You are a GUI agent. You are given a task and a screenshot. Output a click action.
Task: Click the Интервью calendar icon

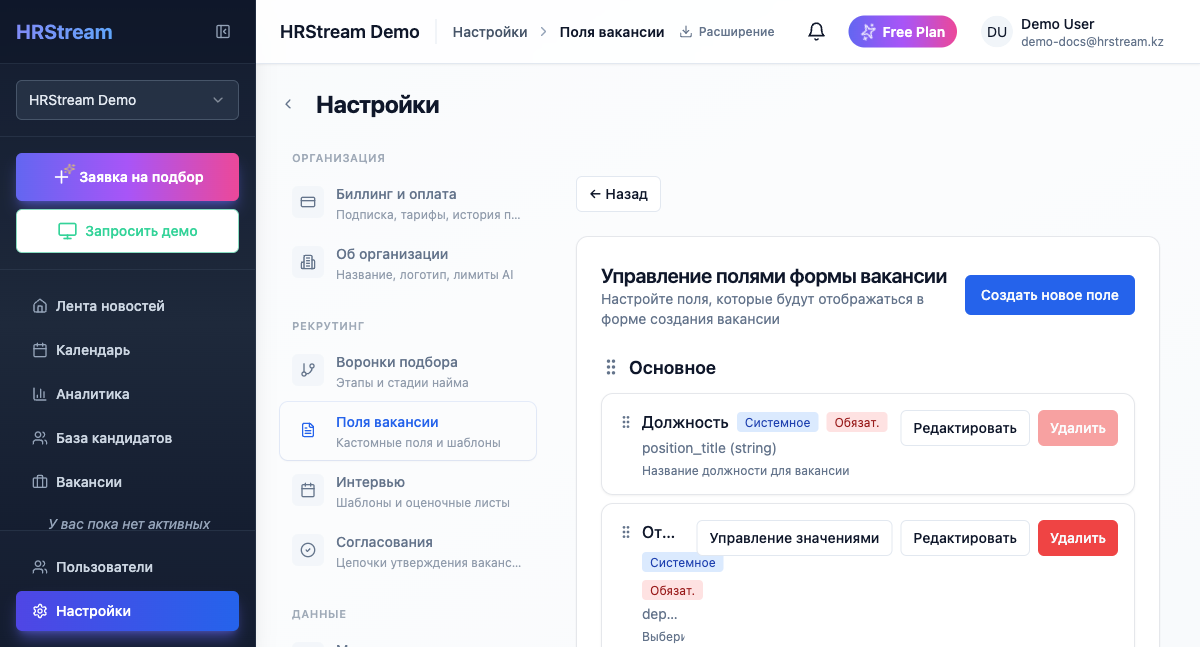click(x=307, y=490)
